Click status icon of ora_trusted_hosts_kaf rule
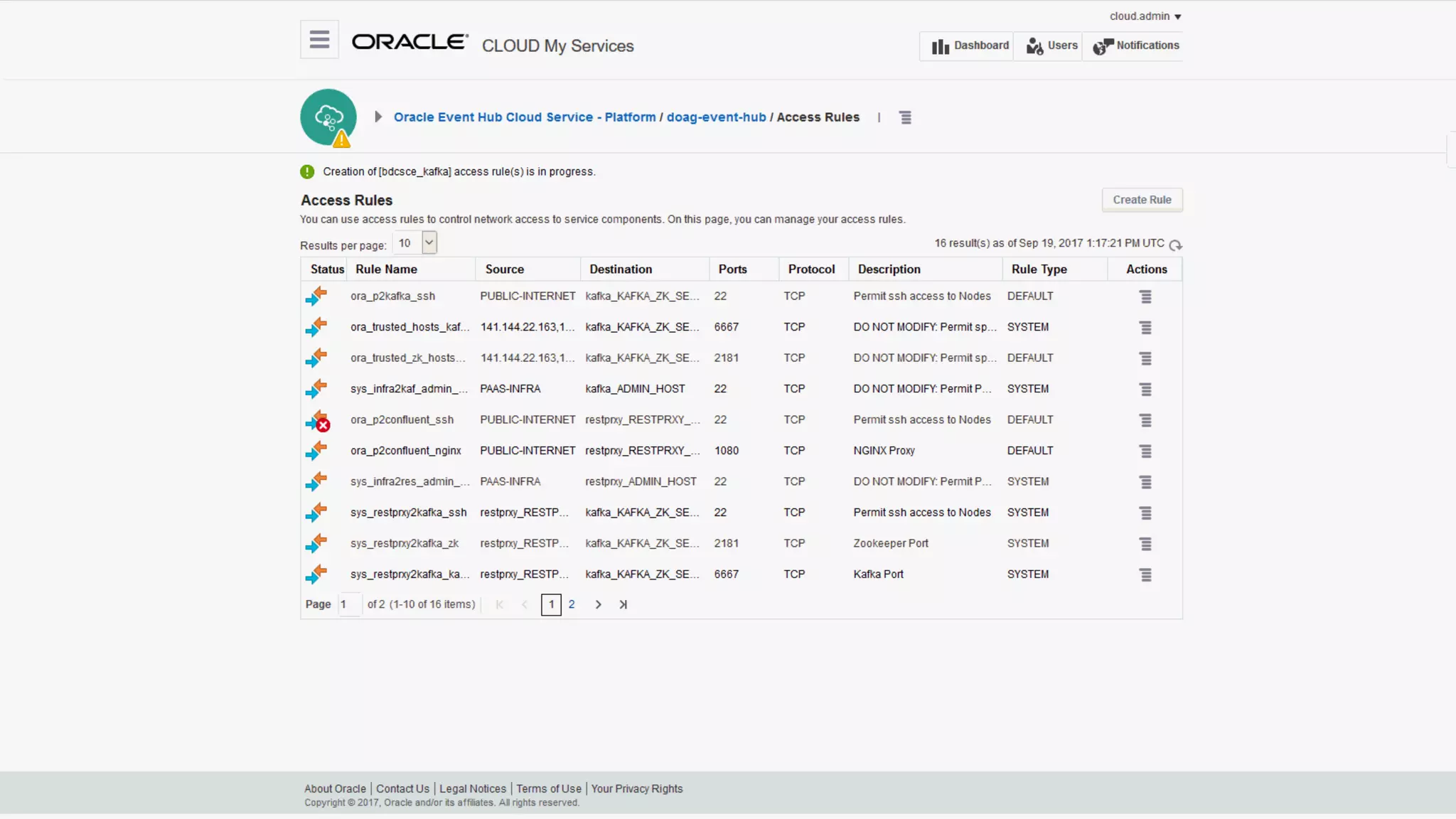The width and height of the screenshot is (1456, 819). (316, 327)
